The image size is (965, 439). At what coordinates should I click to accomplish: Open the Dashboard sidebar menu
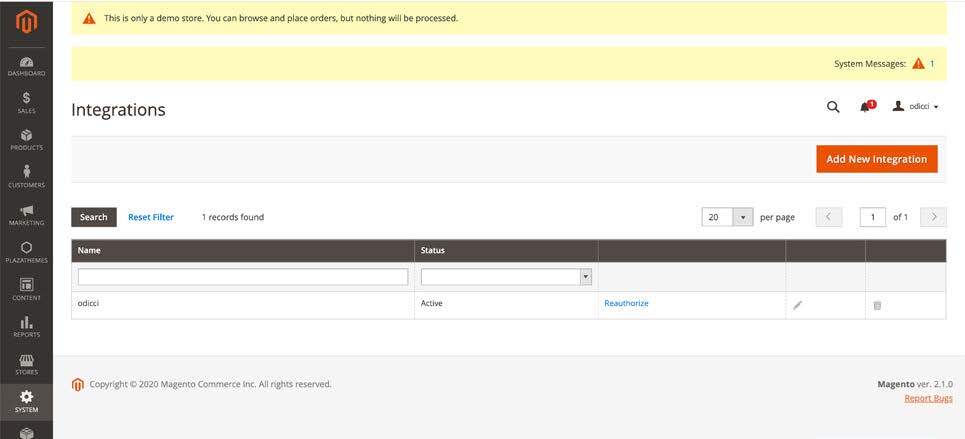coord(26,66)
